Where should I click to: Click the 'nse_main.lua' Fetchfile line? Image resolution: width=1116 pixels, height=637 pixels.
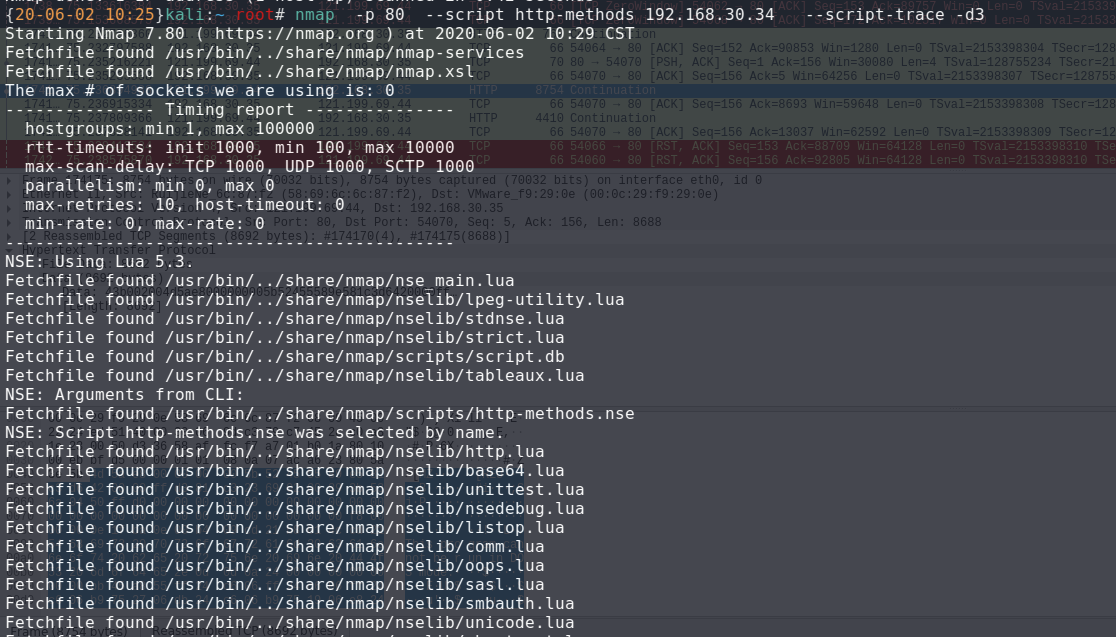tap(260, 280)
